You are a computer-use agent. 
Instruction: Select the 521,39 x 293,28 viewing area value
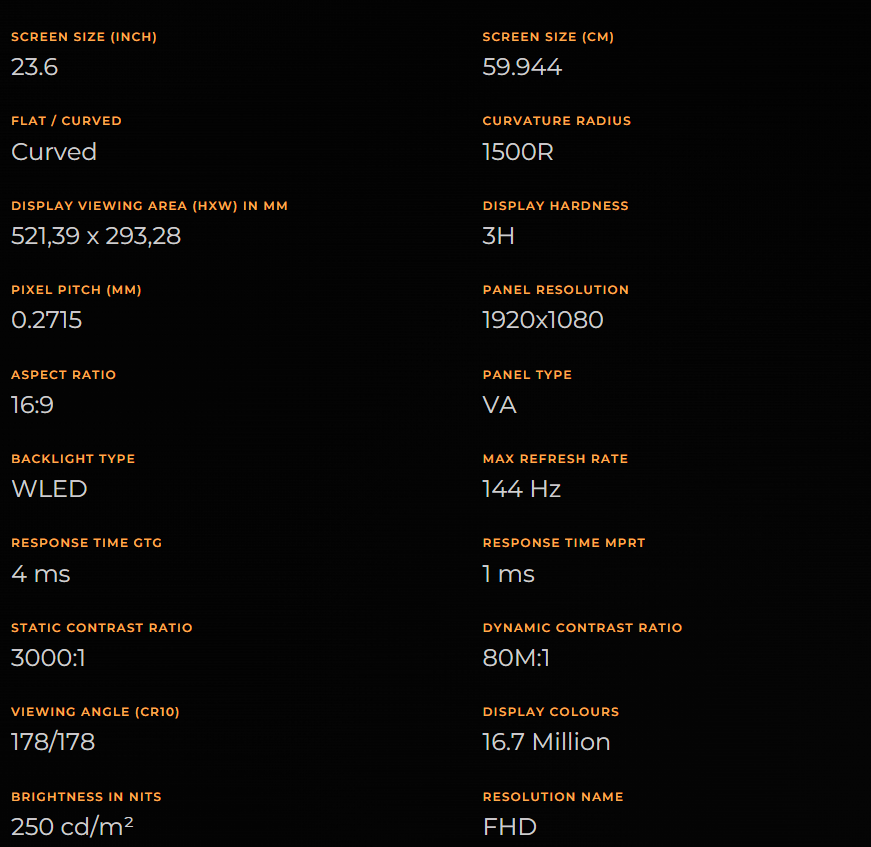[96, 236]
